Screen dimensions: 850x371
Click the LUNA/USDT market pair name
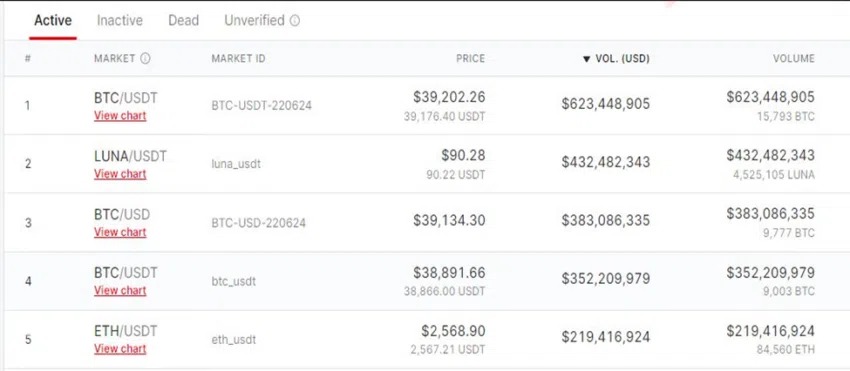click(x=130, y=156)
